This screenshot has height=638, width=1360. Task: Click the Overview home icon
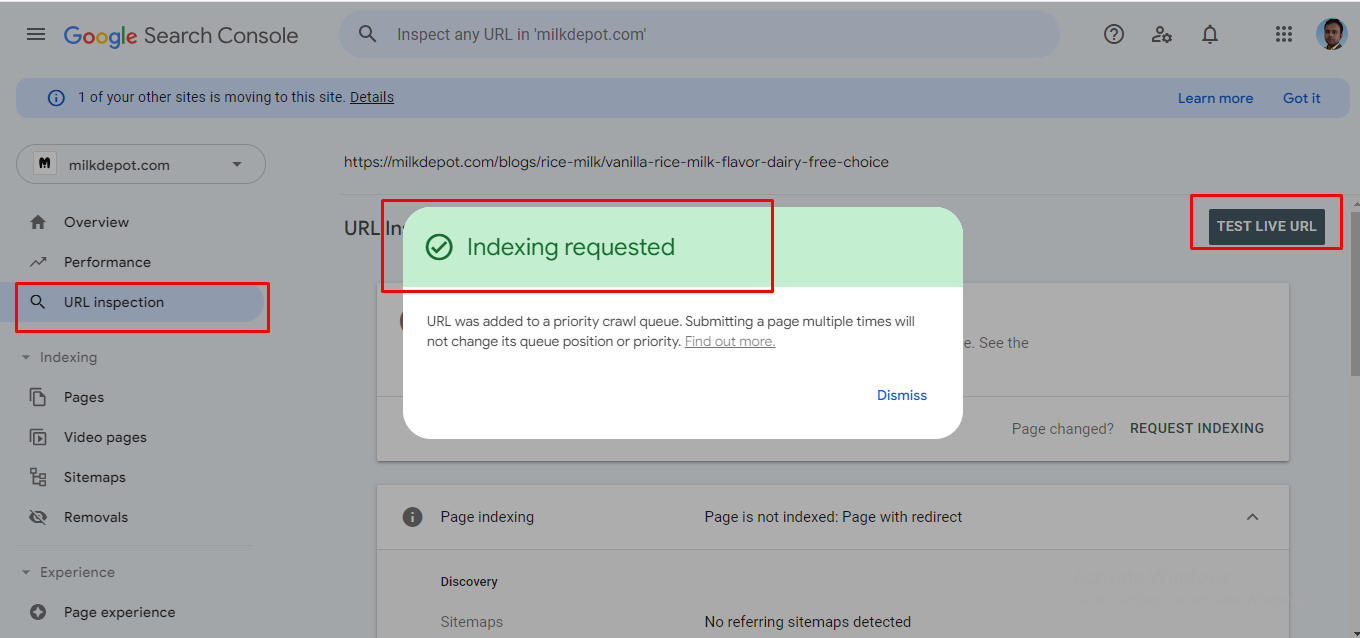pyautogui.click(x=38, y=222)
